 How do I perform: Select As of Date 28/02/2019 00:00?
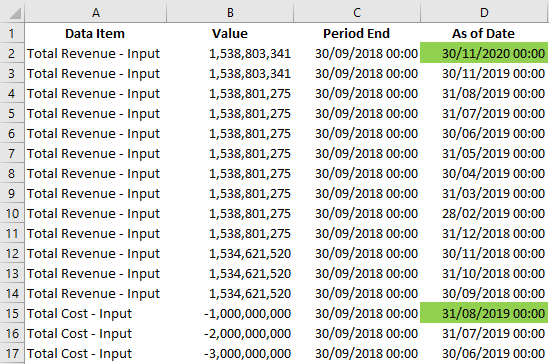point(484,214)
